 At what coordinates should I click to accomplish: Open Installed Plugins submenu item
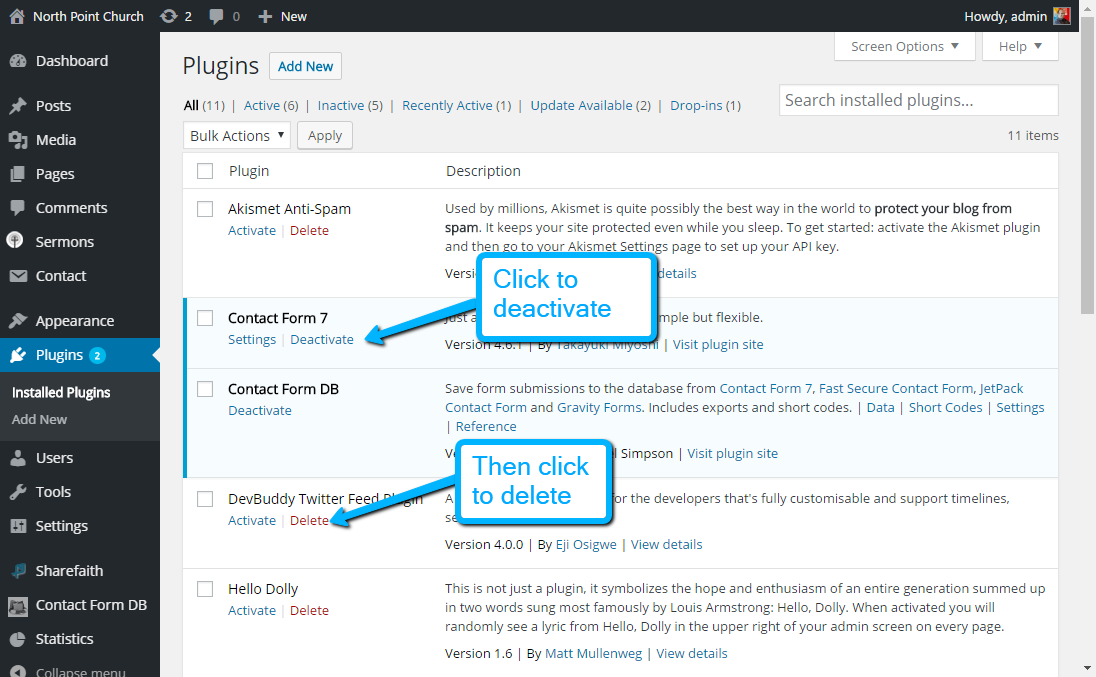(61, 393)
